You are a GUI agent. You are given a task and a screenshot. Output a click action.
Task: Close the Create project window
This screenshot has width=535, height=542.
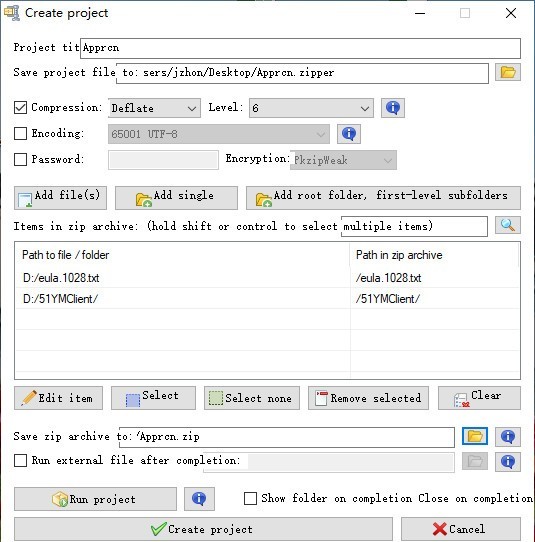[x=511, y=13]
